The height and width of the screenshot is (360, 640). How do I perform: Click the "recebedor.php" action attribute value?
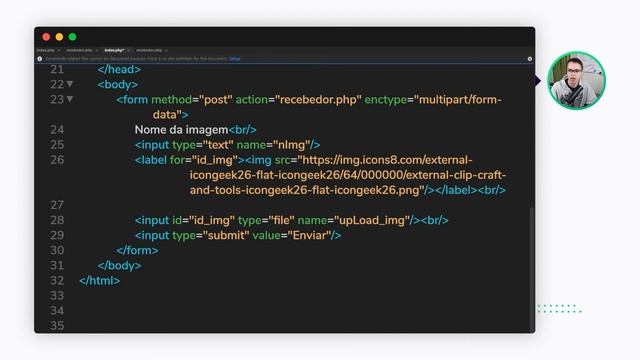(x=318, y=100)
